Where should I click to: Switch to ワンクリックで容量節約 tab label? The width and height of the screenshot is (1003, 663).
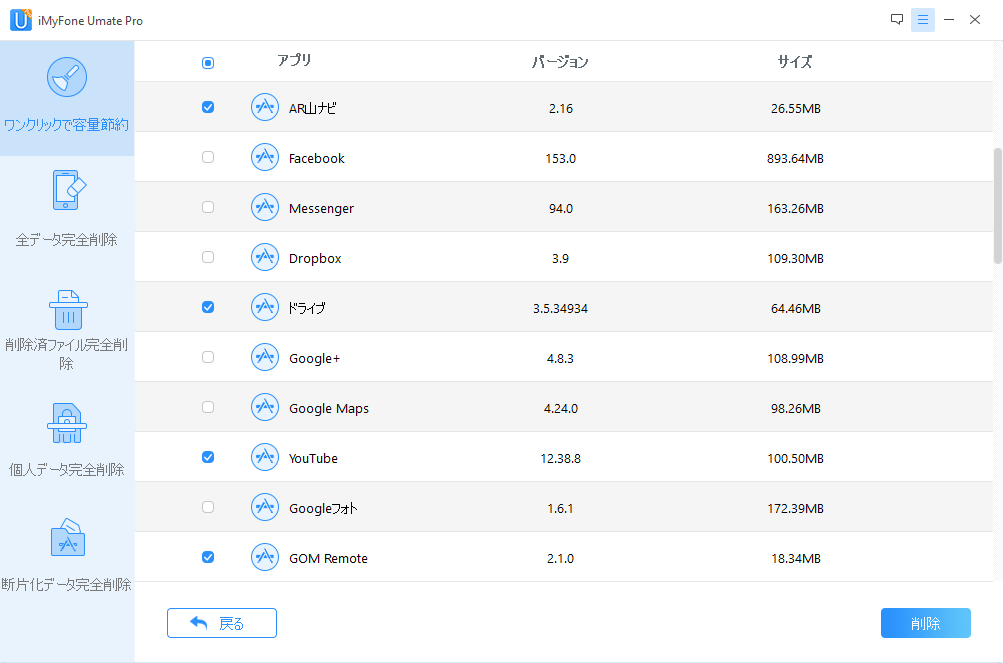click(x=67, y=125)
